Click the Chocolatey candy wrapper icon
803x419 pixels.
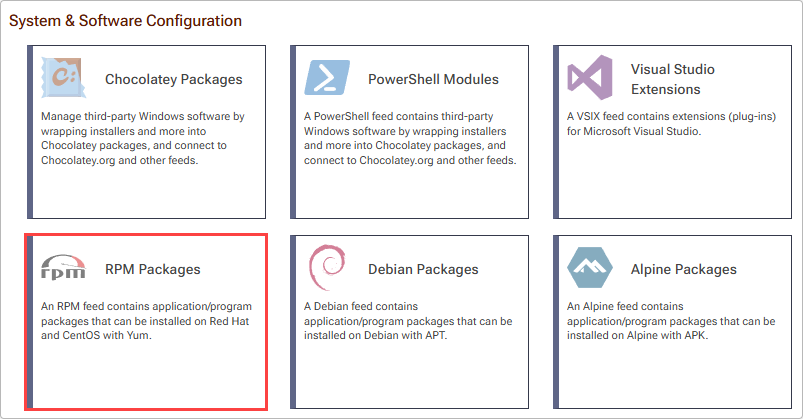(64, 78)
